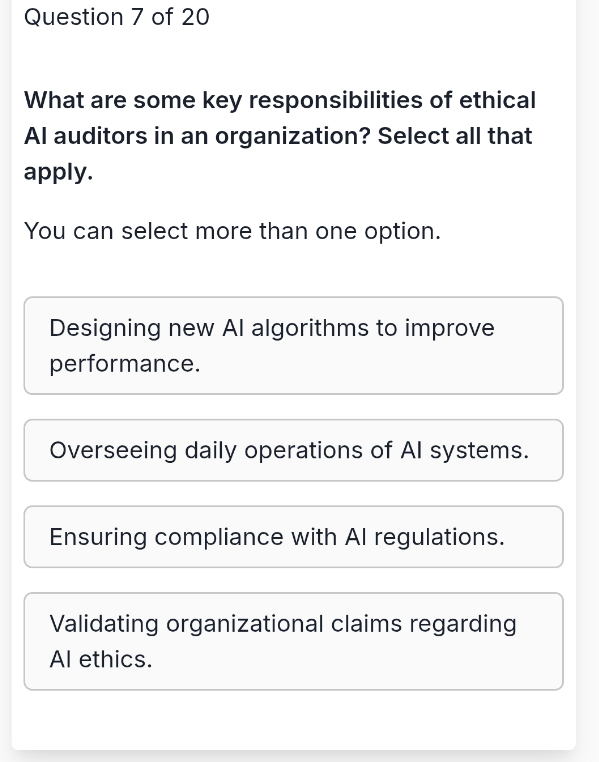Select 'Validating organizational claims regarding AI ethics'
Viewport: 599px width, 762px height.
point(293,641)
